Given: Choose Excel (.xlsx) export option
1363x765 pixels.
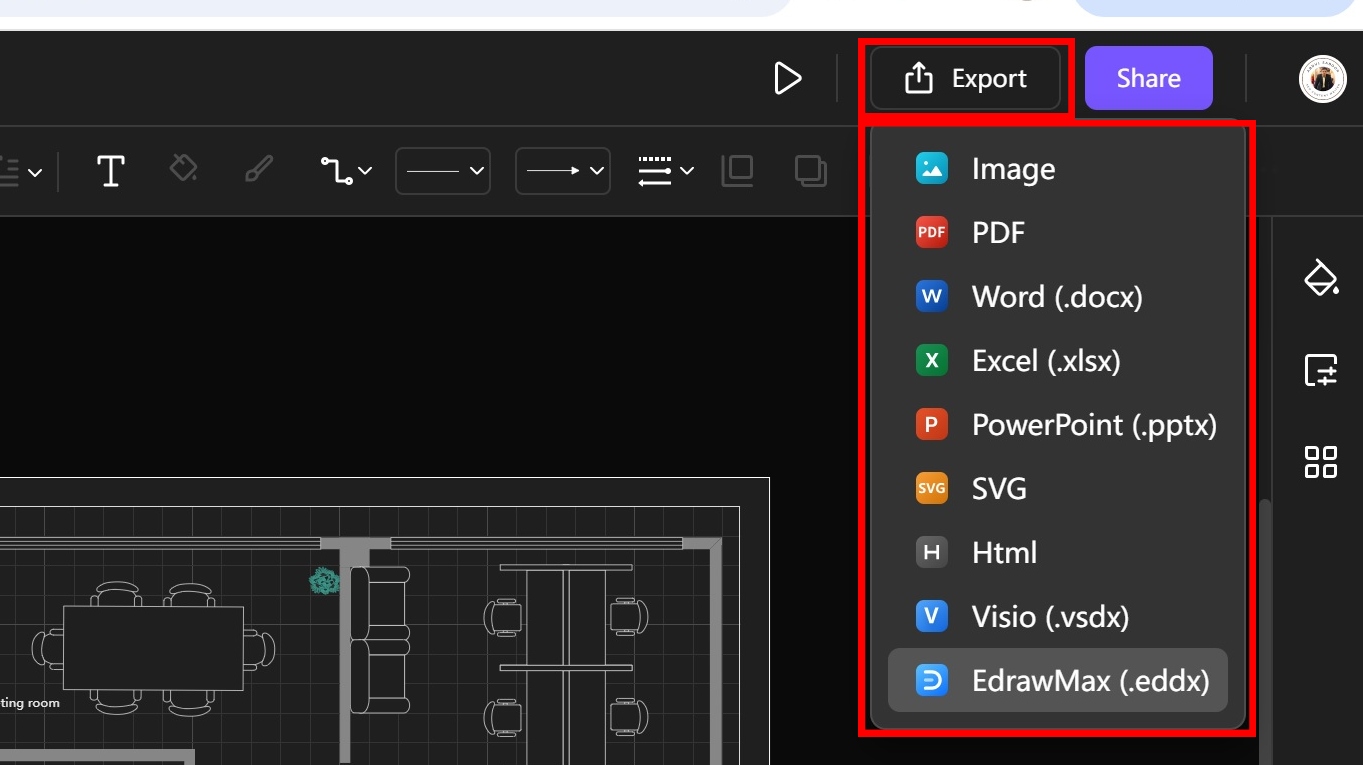Looking at the screenshot, I should click(x=1058, y=361).
